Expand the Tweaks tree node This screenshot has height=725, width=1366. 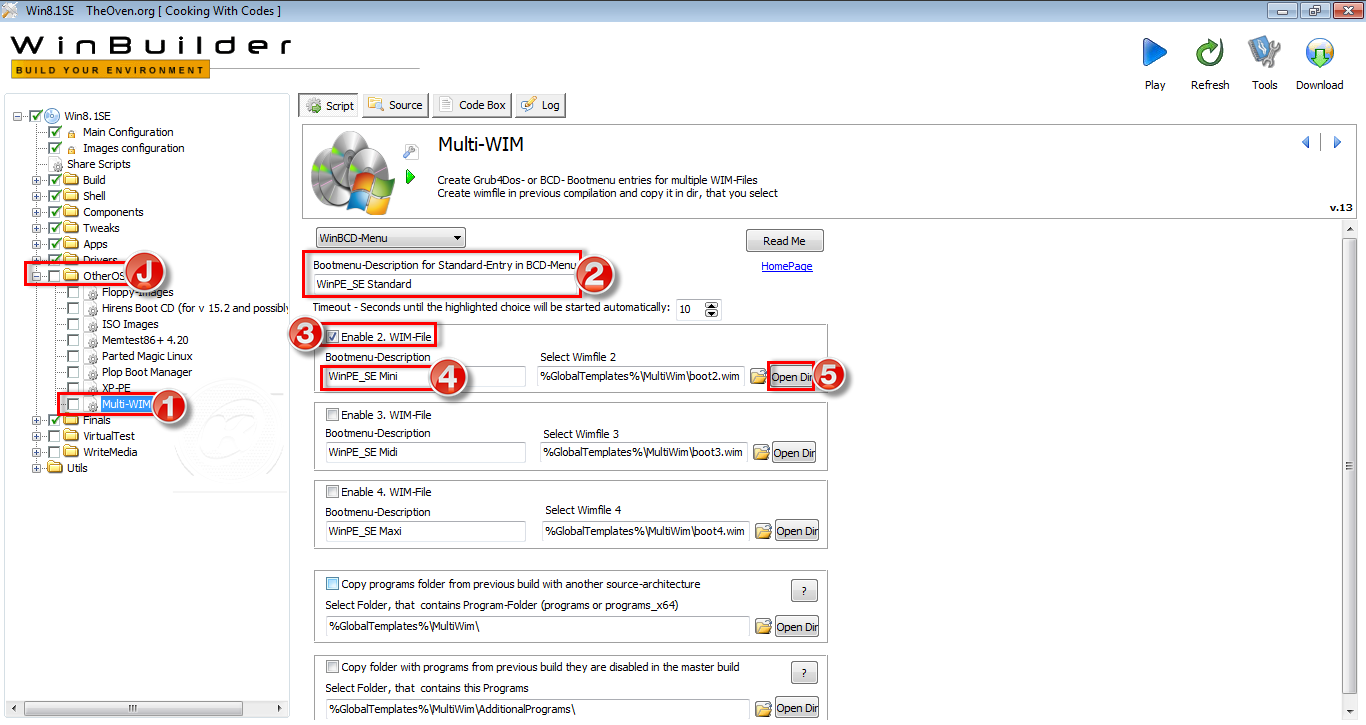[x=37, y=228]
